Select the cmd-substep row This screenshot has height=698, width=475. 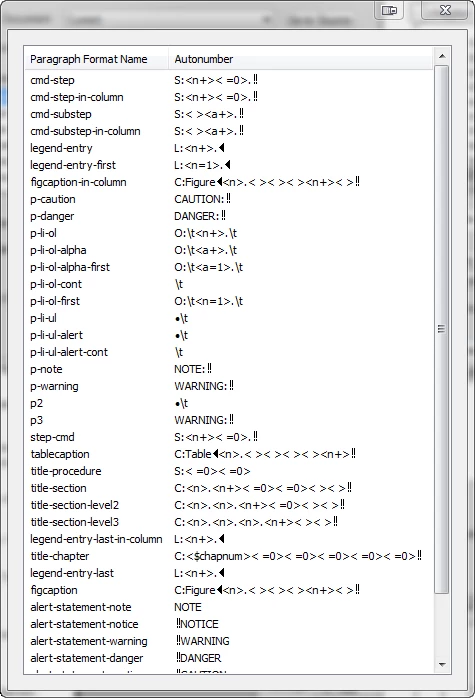[228, 114]
